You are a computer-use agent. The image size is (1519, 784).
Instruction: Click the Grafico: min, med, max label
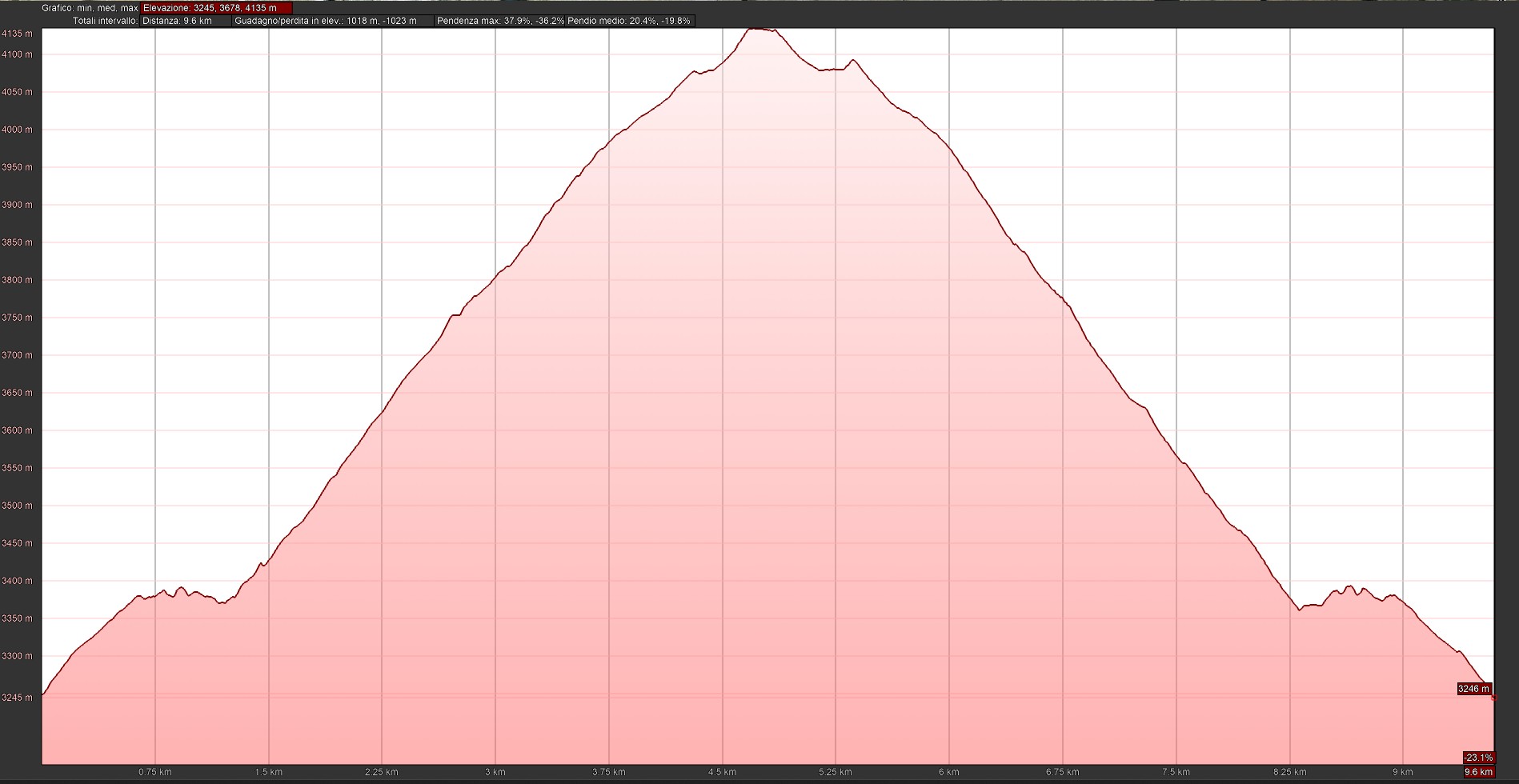click(90, 8)
